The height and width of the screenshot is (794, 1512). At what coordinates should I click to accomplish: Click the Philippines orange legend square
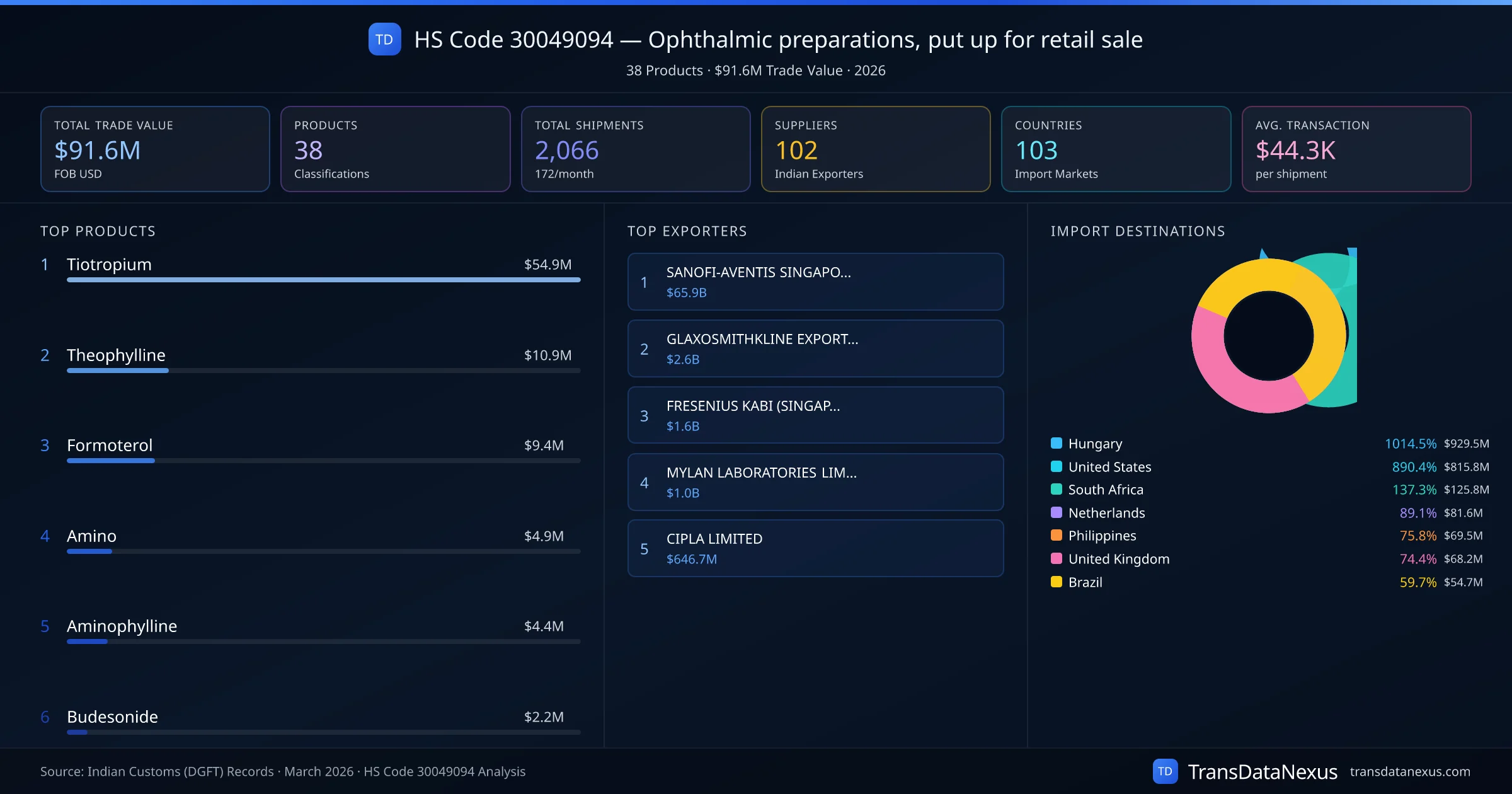tap(1057, 535)
